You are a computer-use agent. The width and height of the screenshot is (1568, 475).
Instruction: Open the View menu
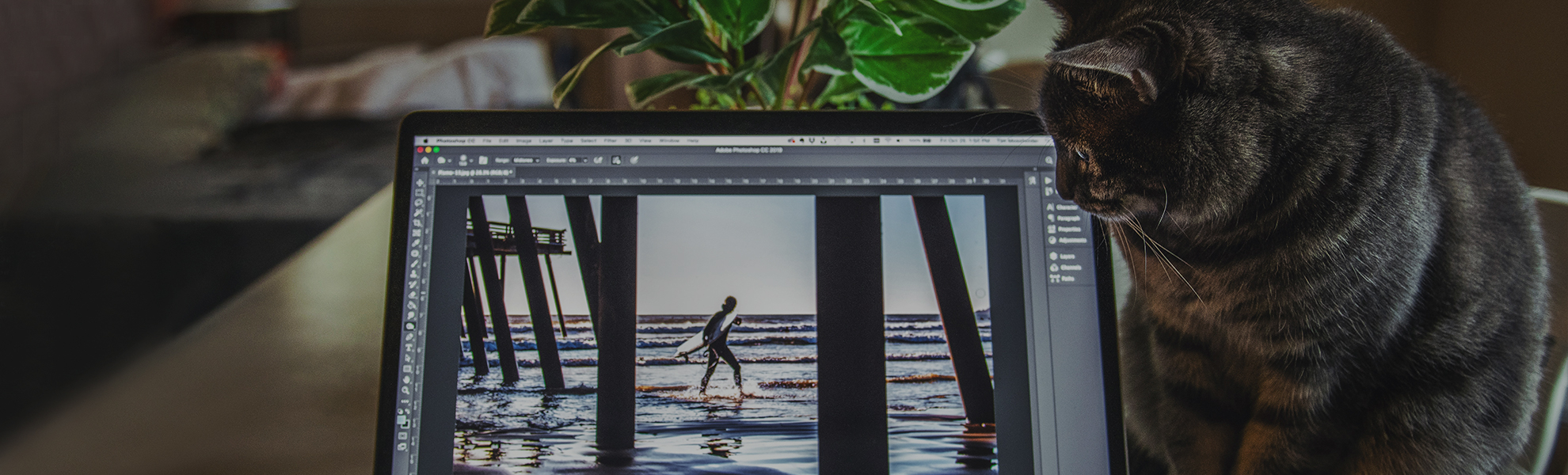click(645, 141)
